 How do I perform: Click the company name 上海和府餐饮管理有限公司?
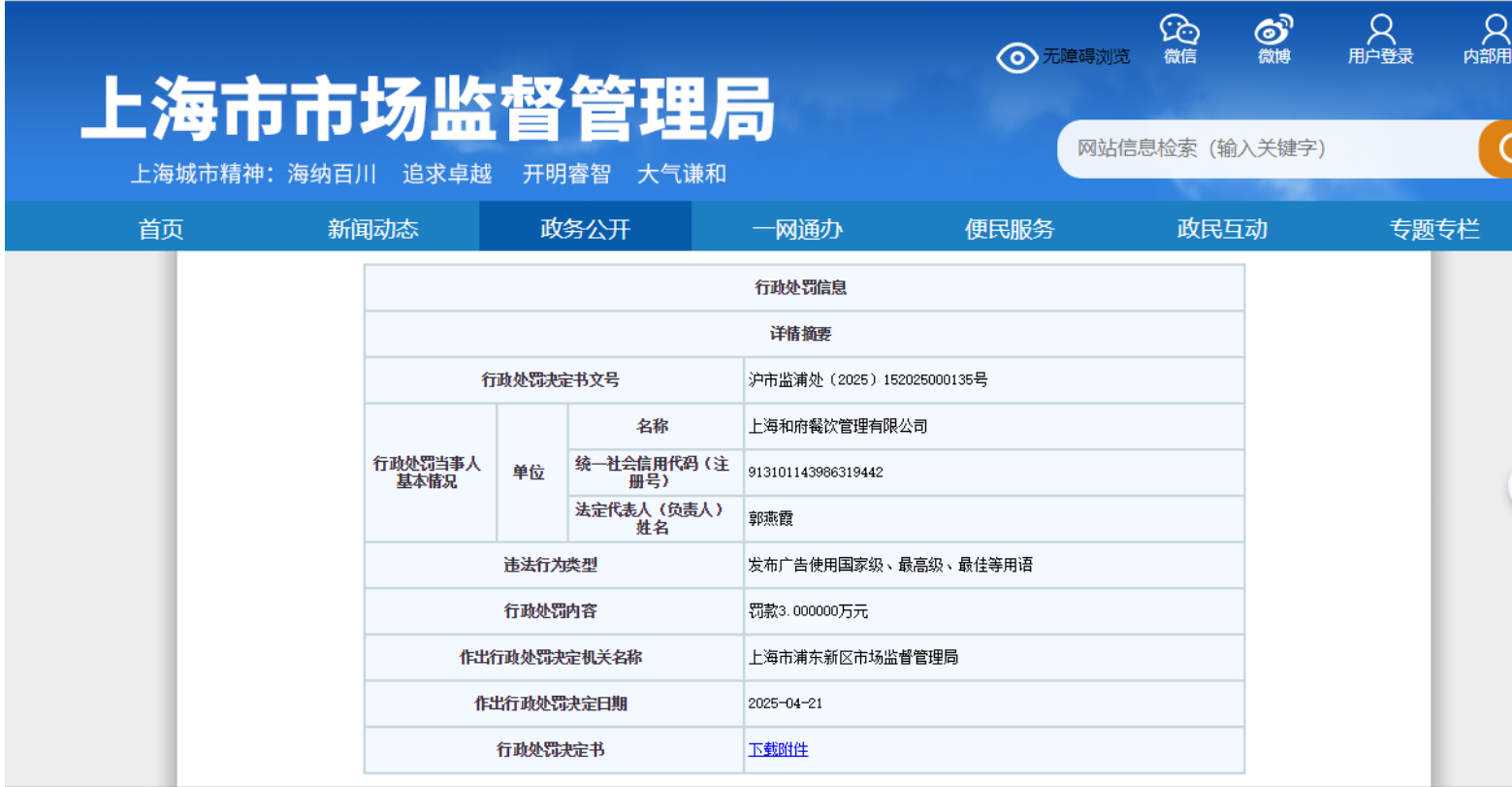pos(838,426)
